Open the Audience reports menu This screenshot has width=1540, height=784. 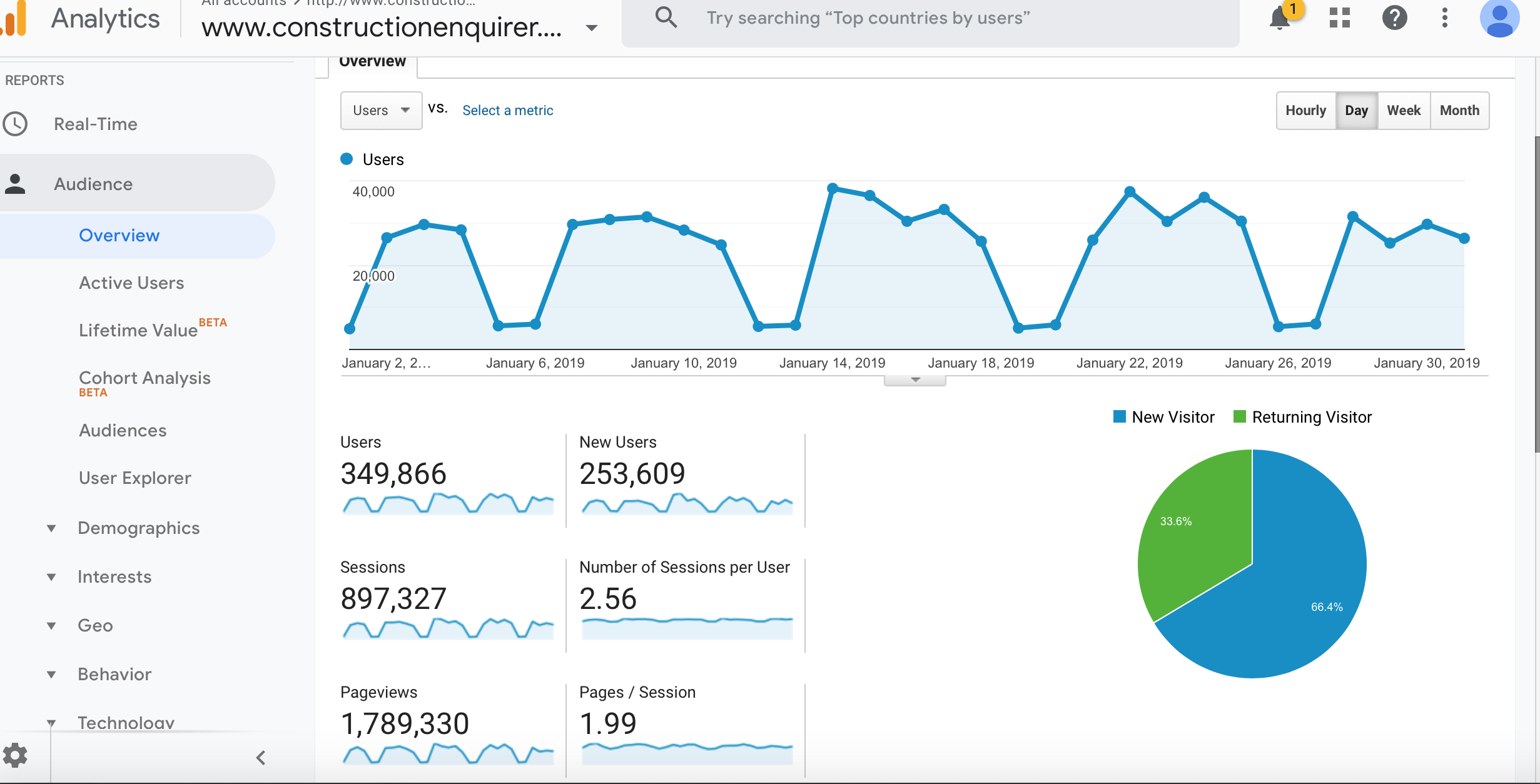tap(93, 184)
